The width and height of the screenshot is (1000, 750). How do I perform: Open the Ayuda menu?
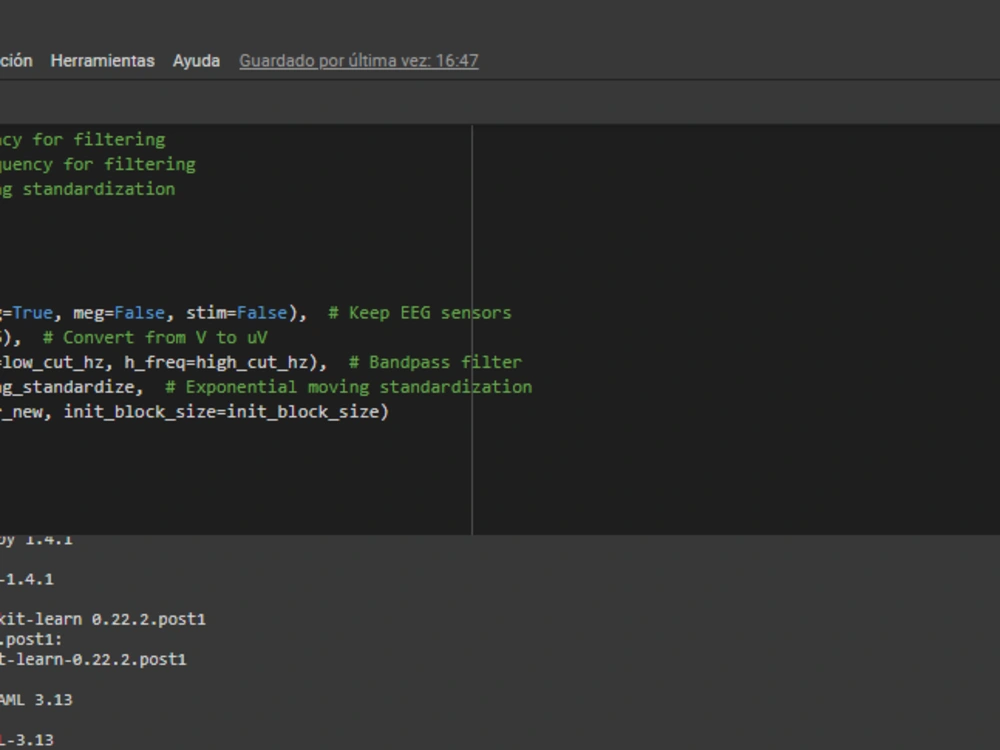coord(196,61)
